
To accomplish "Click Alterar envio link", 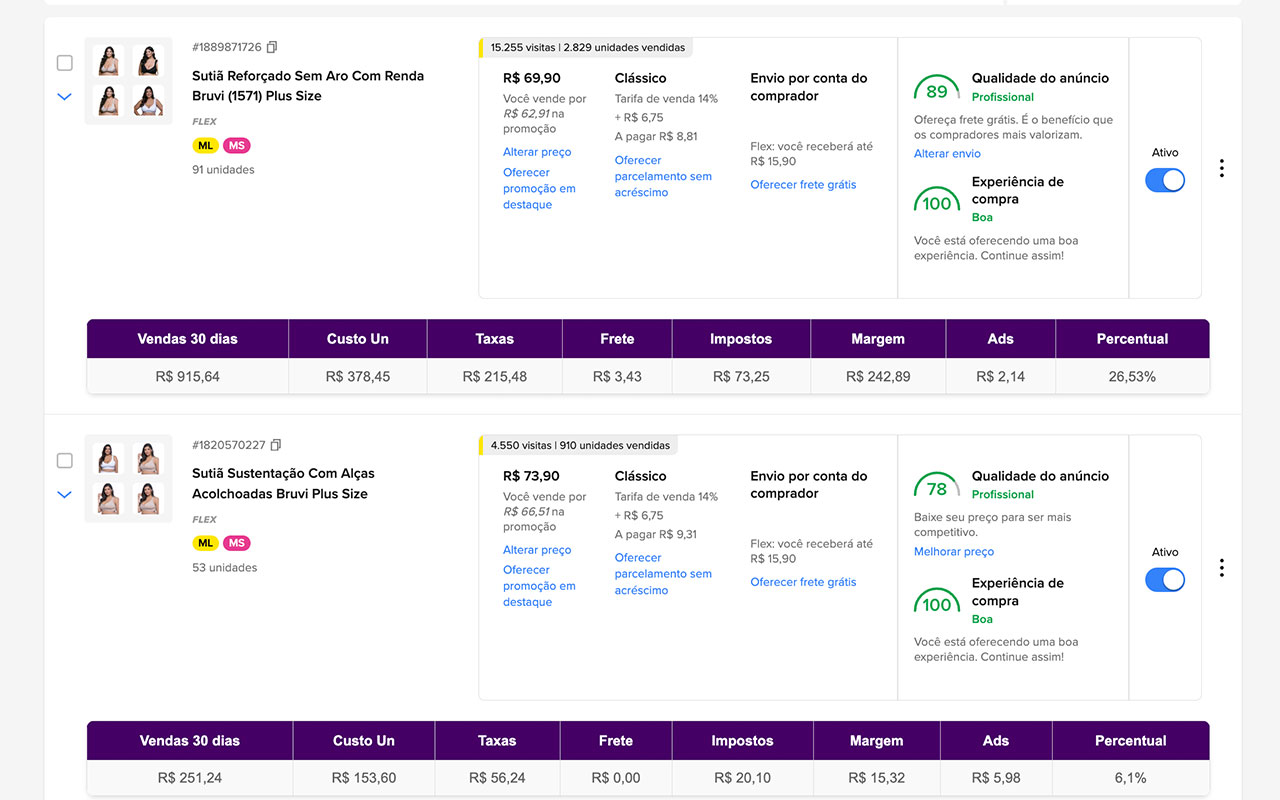I will [x=947, y=154].
